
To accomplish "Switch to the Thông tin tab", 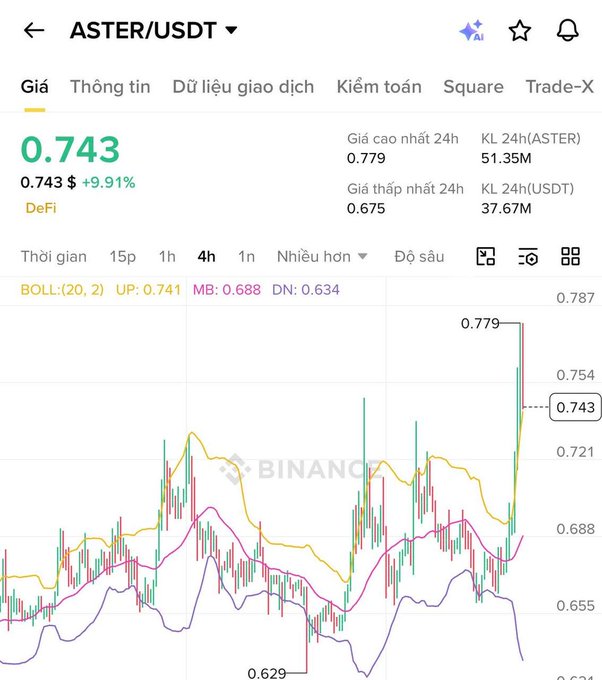I will click(110, 87).
